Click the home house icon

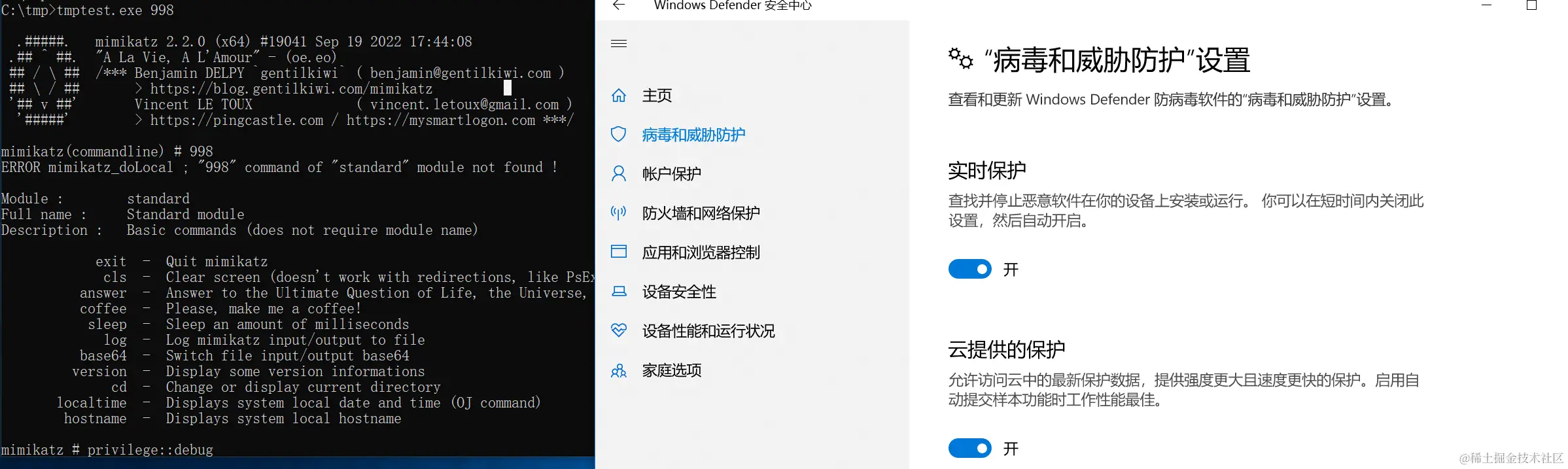point(618,96)
